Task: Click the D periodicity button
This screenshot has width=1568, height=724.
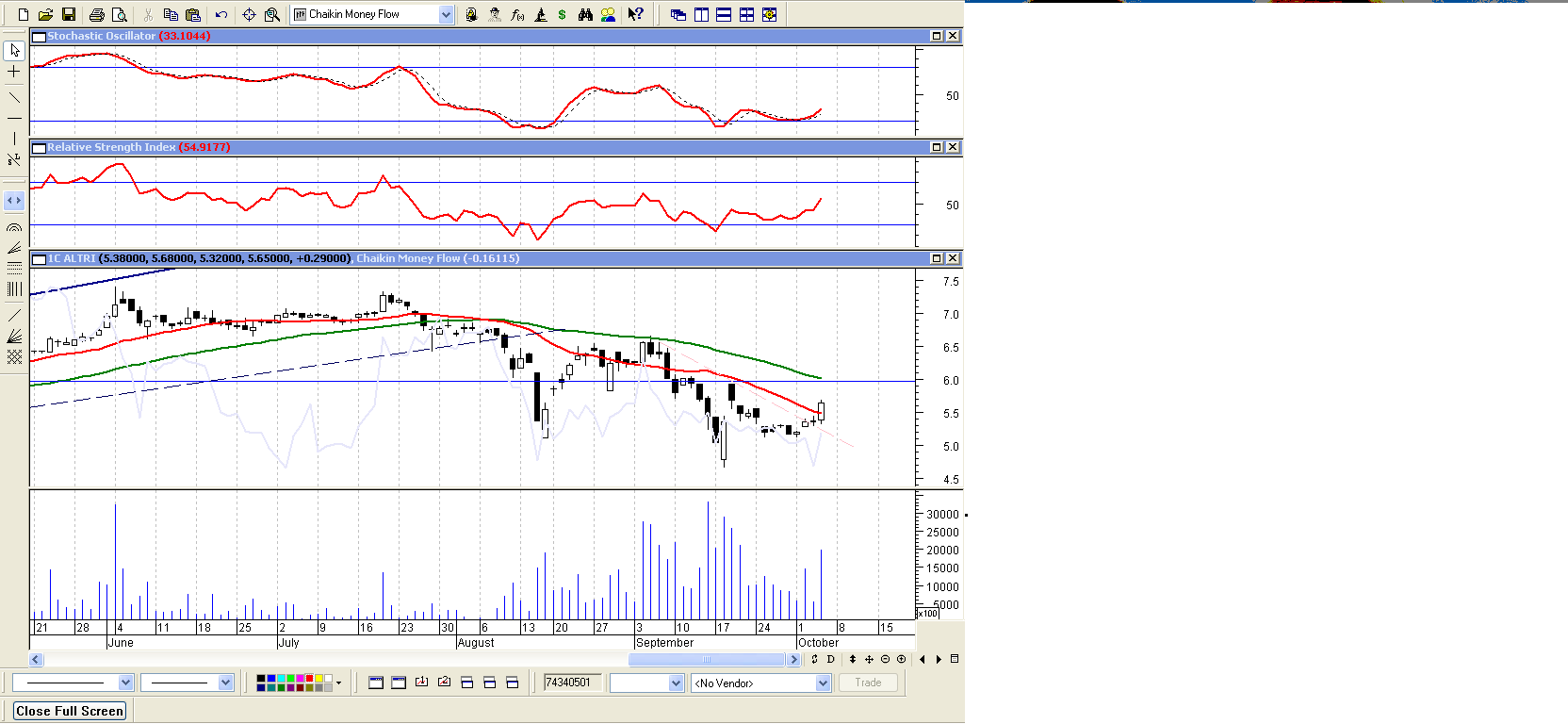Action: [x=830, y=660]
